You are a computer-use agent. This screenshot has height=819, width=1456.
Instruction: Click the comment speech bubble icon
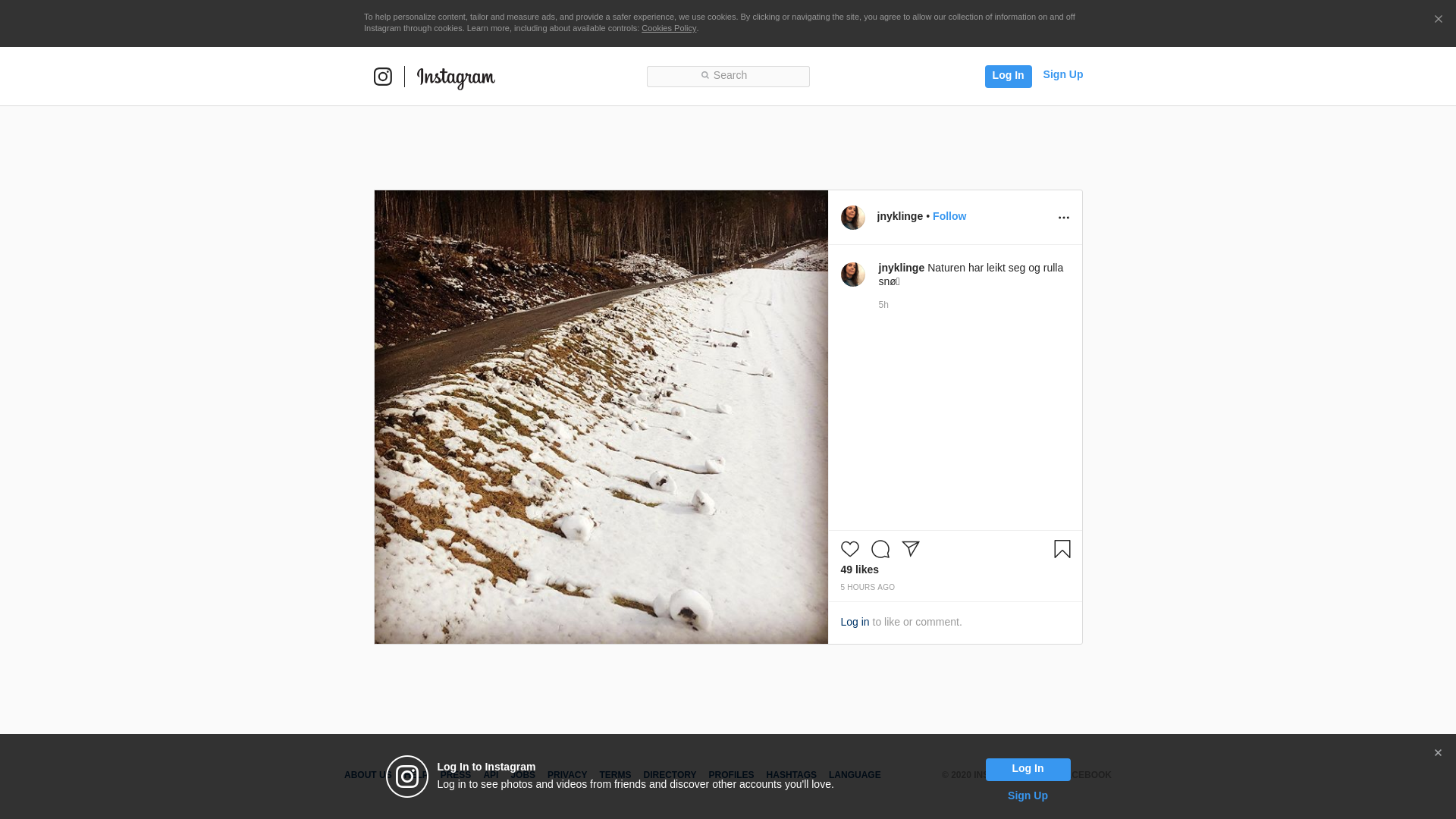pos(880,549)
